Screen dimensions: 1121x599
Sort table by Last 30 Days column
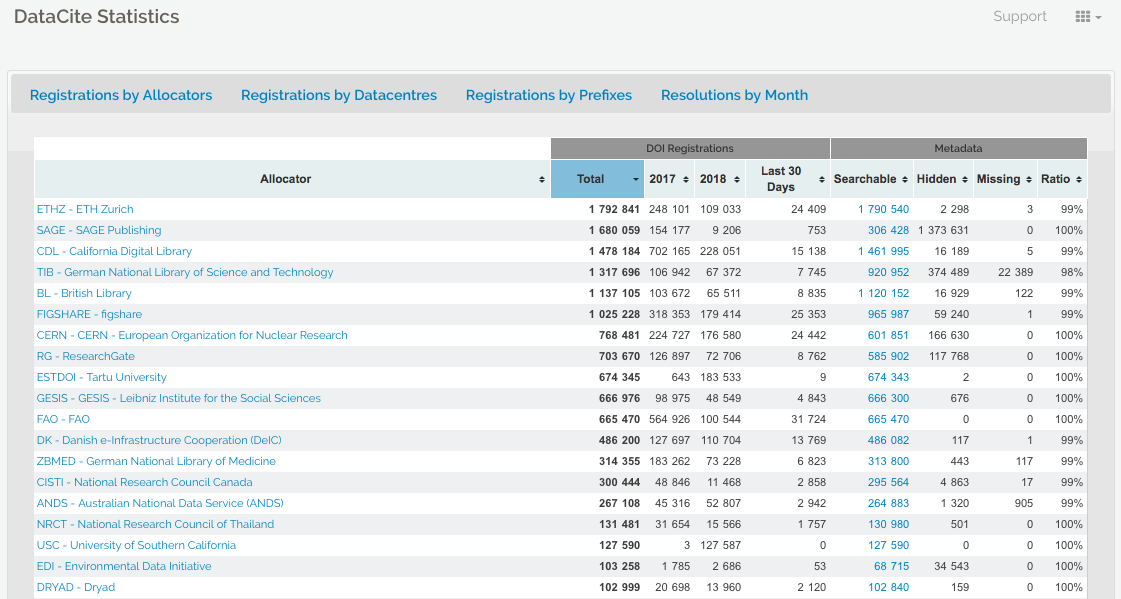click(788, 179)
